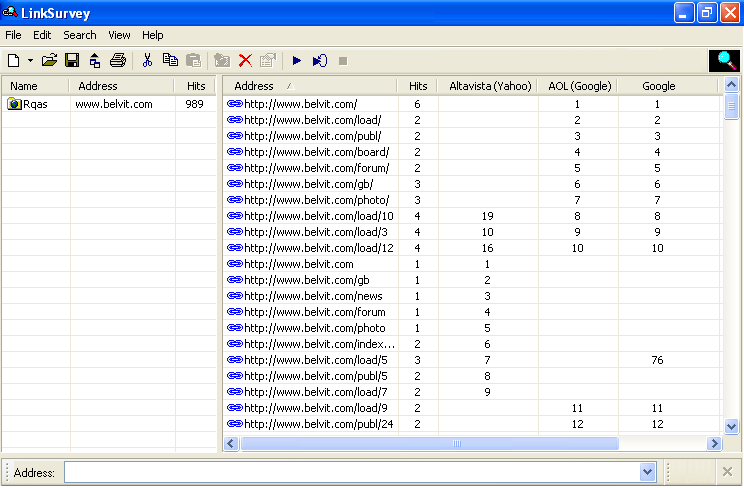Click link icon for belvit.com/load/10

[x=235, y=216]
